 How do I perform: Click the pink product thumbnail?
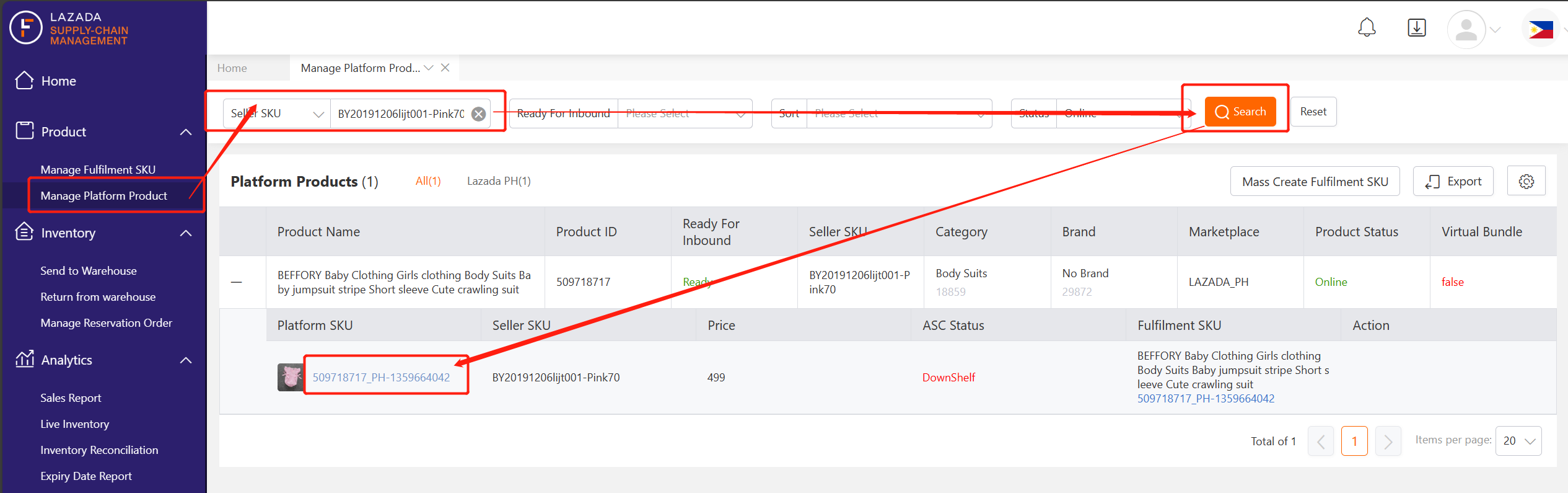click(x=291, y=377)
